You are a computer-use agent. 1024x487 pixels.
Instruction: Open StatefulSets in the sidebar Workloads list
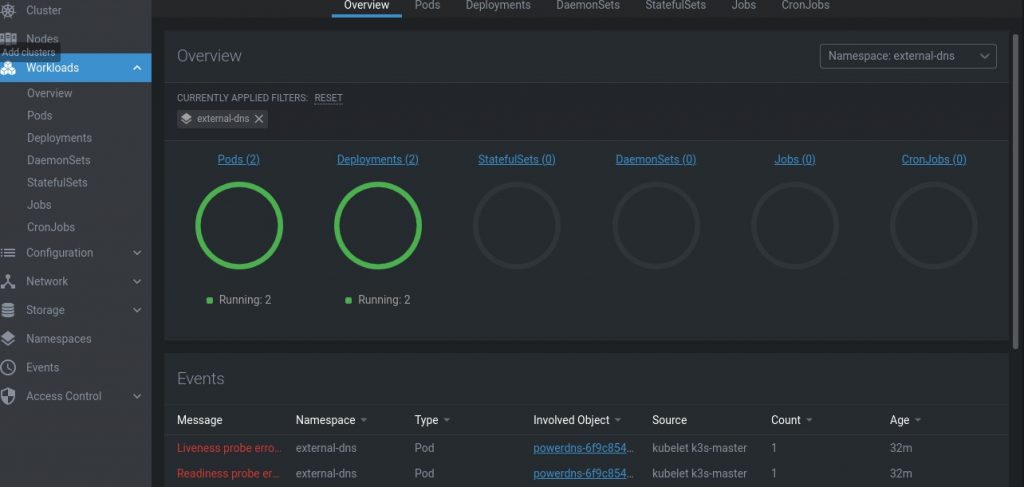point(57,182)
